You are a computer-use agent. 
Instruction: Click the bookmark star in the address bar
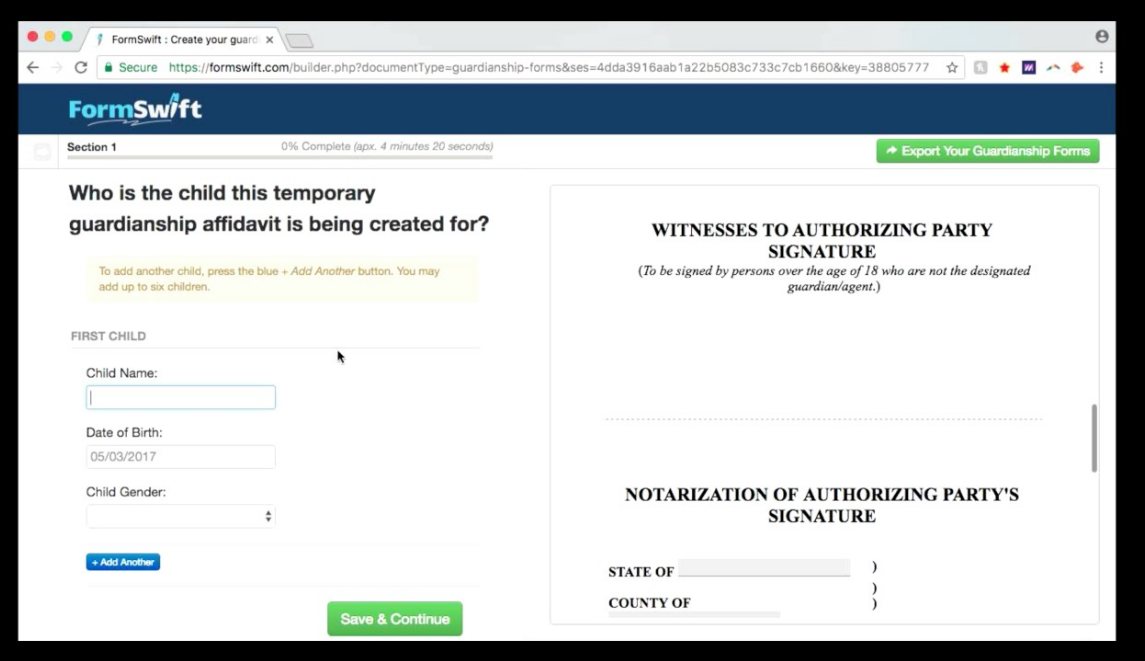tap(952, 67)
